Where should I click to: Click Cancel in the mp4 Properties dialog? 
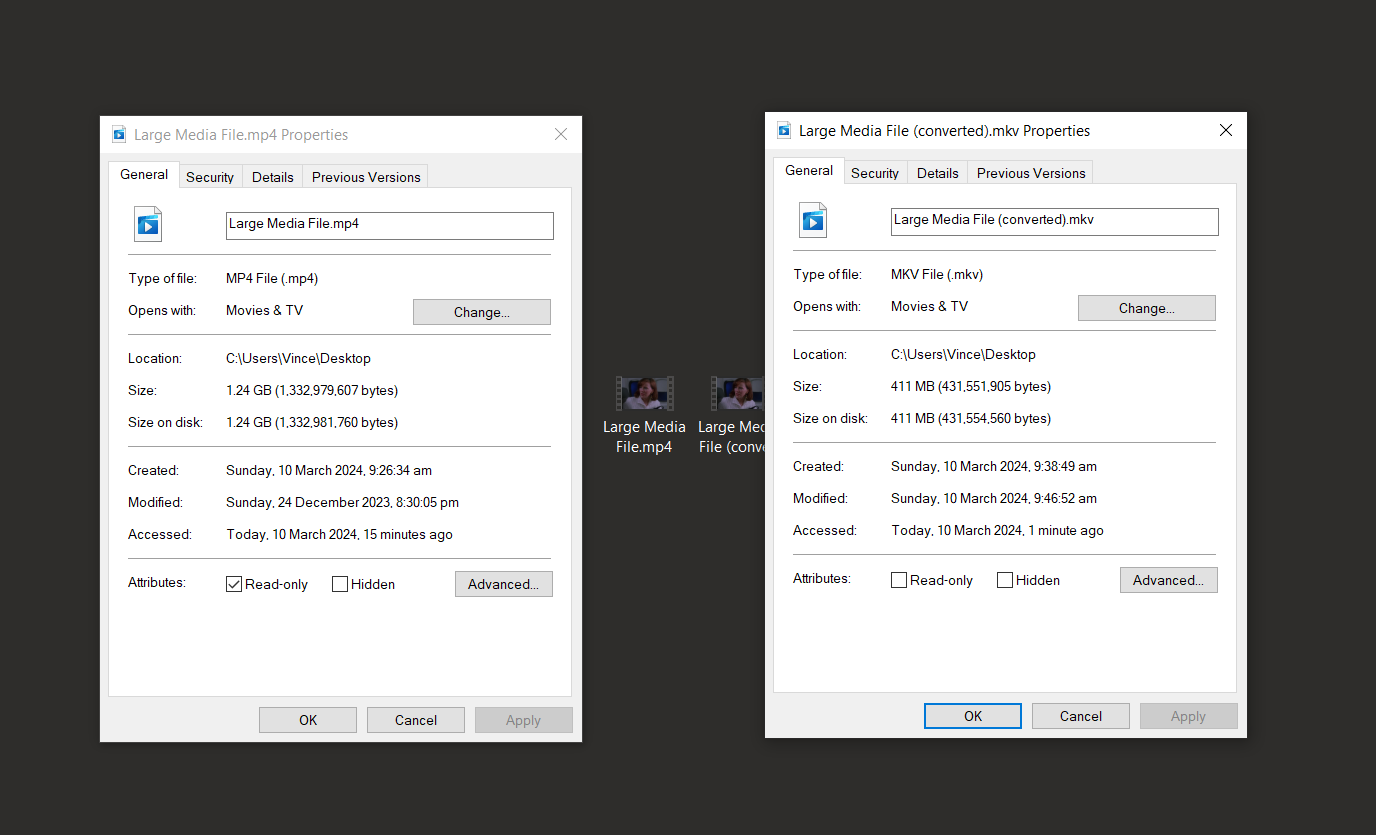point(415,719)
